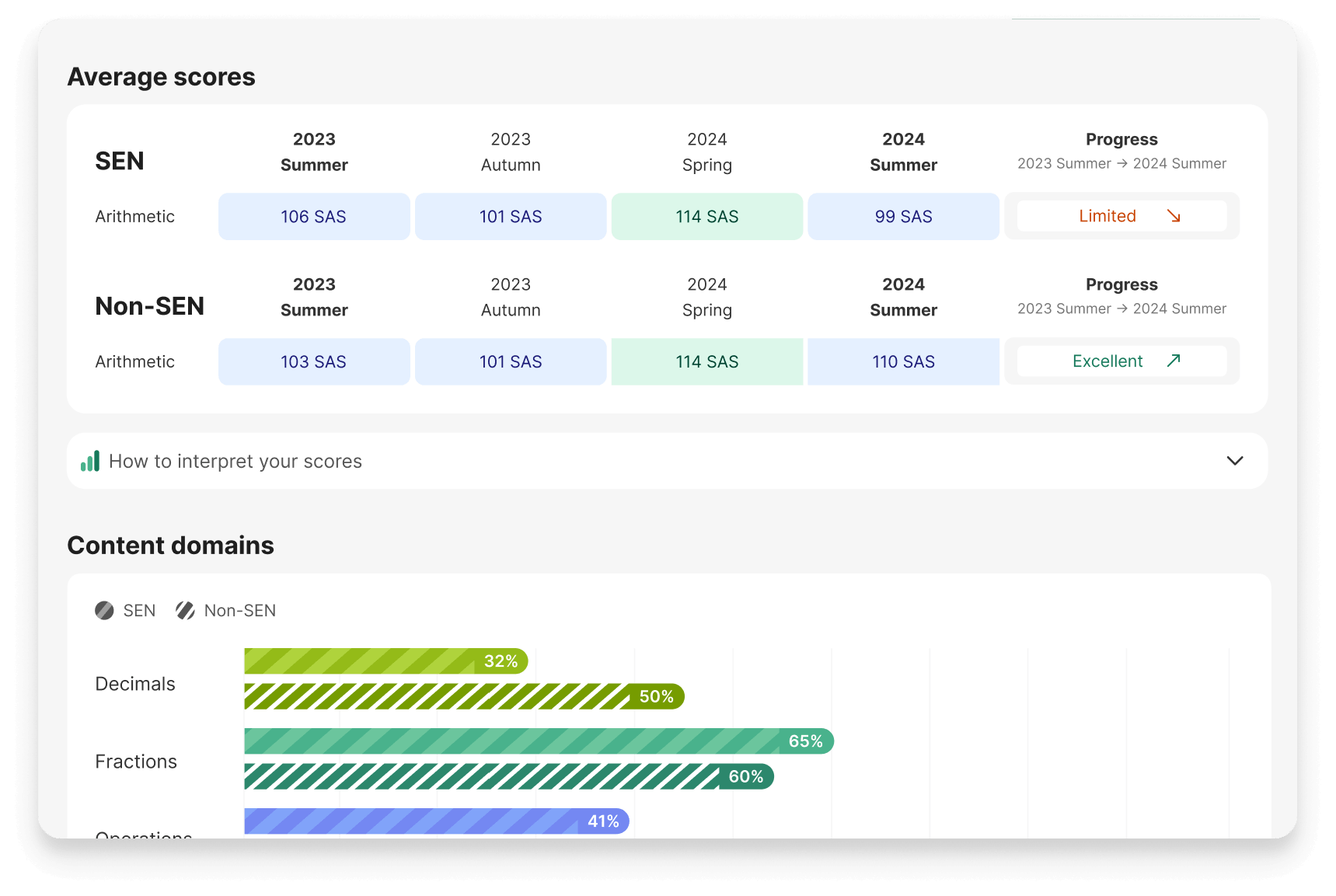Click the Non-SEN 110 SAS cell
1336x896 pixels.
903,362
